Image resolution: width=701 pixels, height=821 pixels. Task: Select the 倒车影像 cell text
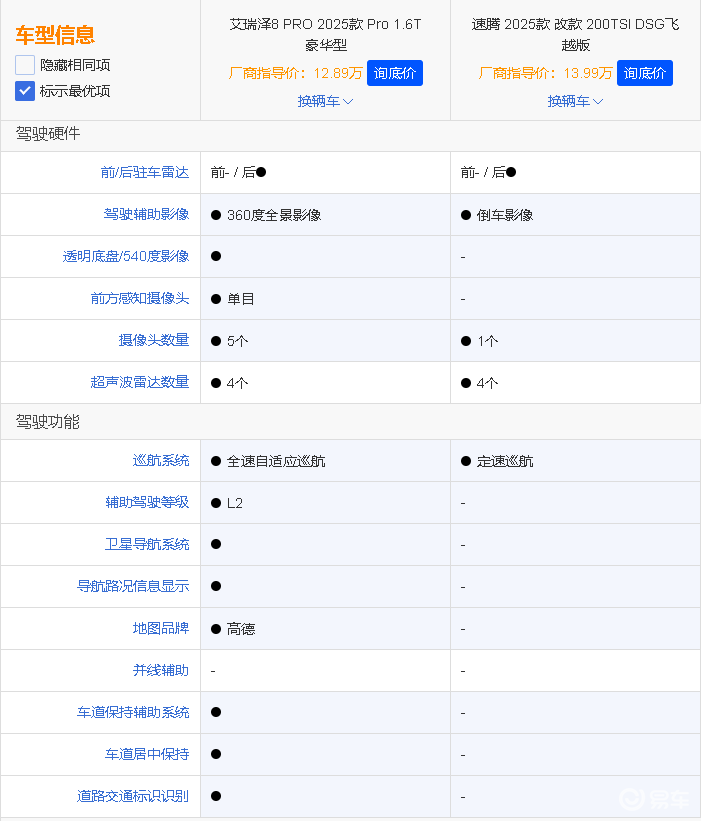click(505, 215)
